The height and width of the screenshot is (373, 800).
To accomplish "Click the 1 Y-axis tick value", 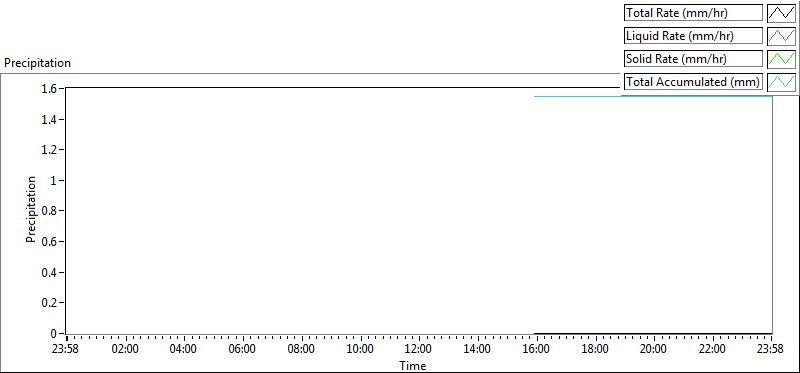I will click(54, 181).
